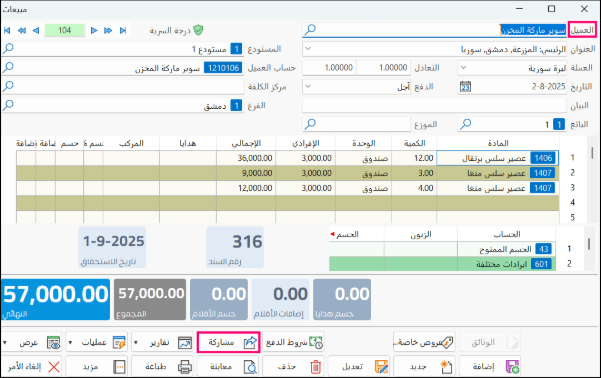The image size is (601, 378).
Task: Click the المادة column header
Action: coord(498,143)
